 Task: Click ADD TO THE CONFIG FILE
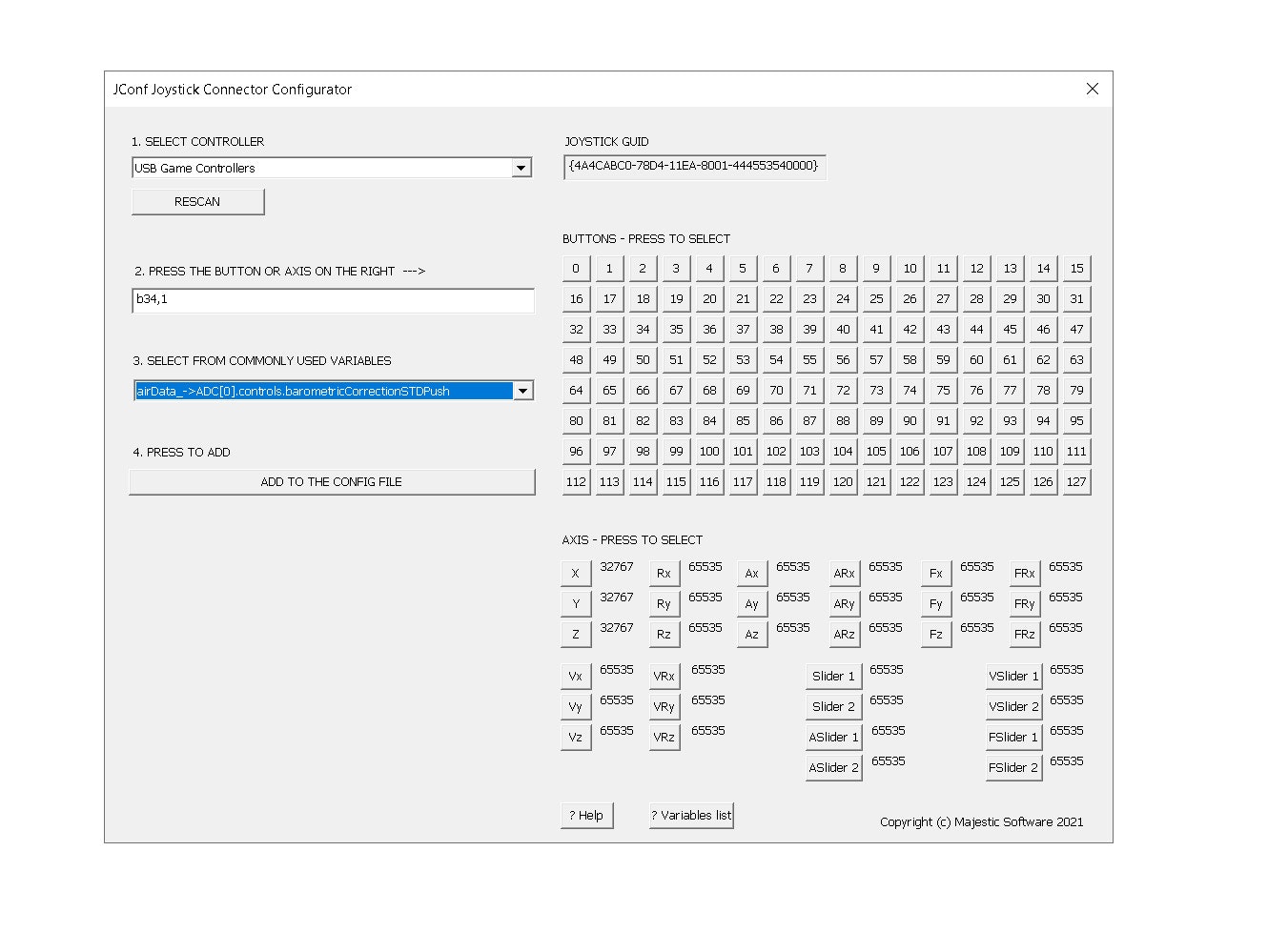coord(332,482)
